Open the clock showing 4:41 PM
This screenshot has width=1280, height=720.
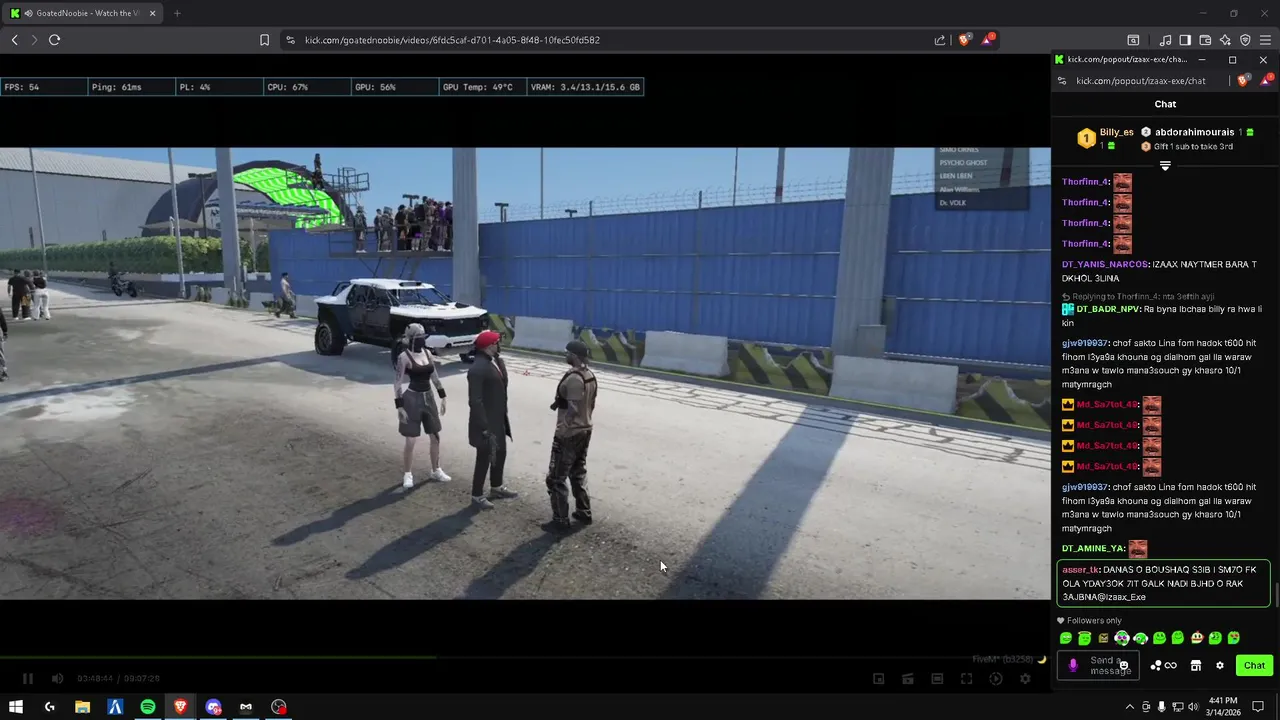(1223, 706)
